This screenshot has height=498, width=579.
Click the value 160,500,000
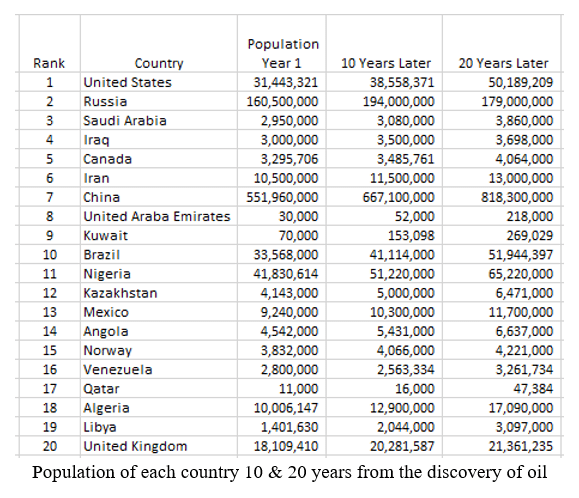click(x=282, y=102)
